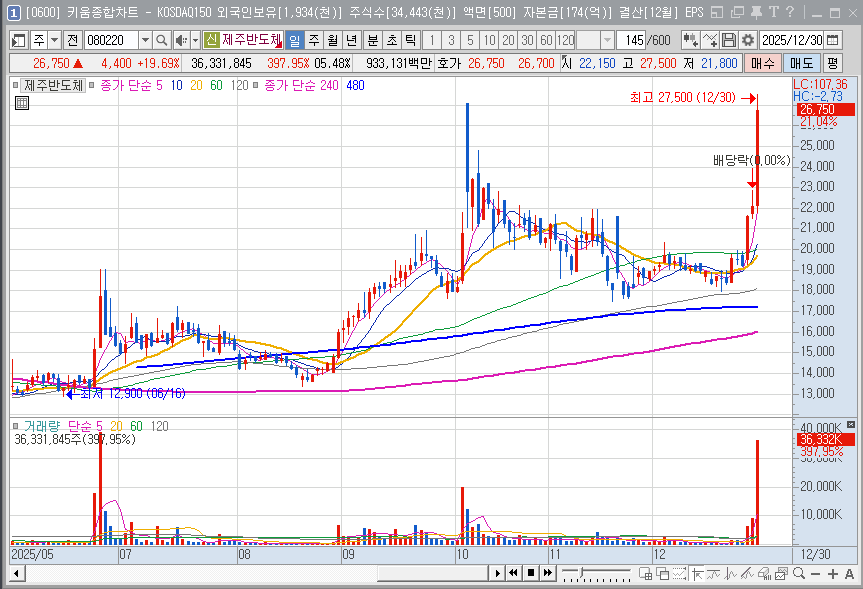The width and height of the screenshot is (863, 589).
Task: Open the calendar date picker icon
Action: (833, 40)
